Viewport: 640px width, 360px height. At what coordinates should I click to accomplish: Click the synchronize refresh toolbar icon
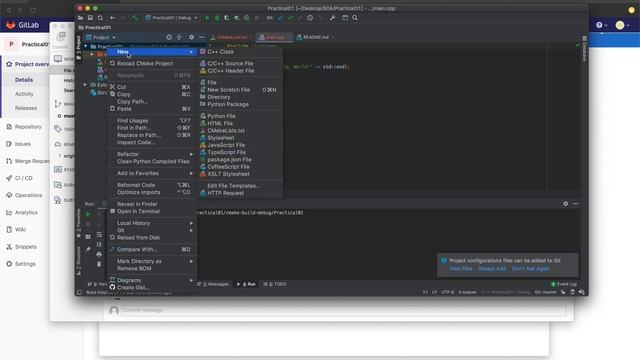(x=100, y=18)
